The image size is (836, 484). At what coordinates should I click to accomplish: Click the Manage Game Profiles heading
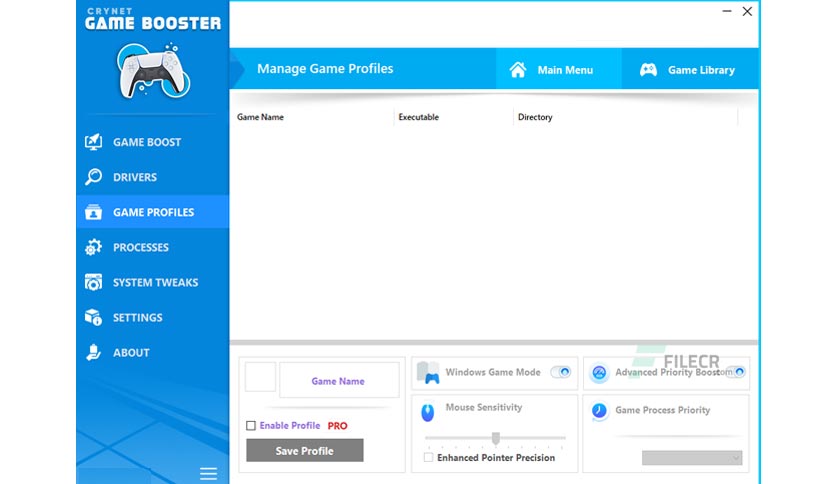325,69
